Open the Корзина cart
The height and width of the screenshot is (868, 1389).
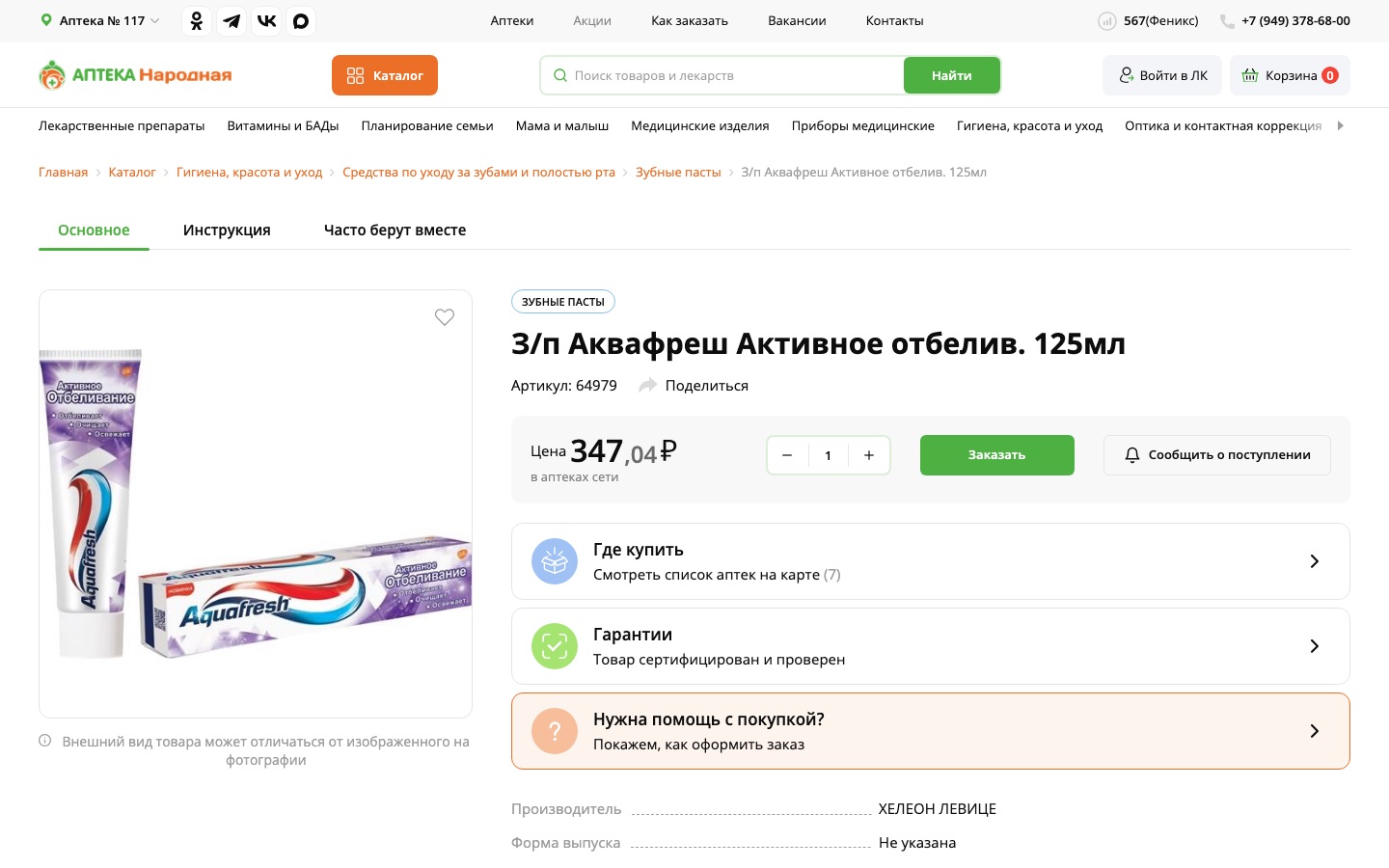click(1290, 75)
